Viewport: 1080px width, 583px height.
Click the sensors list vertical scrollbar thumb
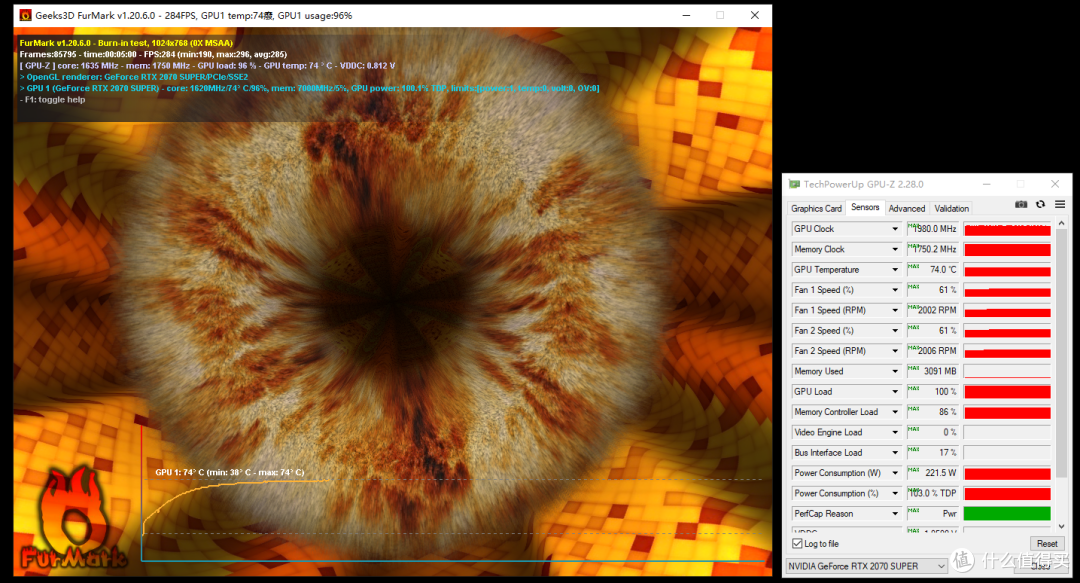point(1061,353)
